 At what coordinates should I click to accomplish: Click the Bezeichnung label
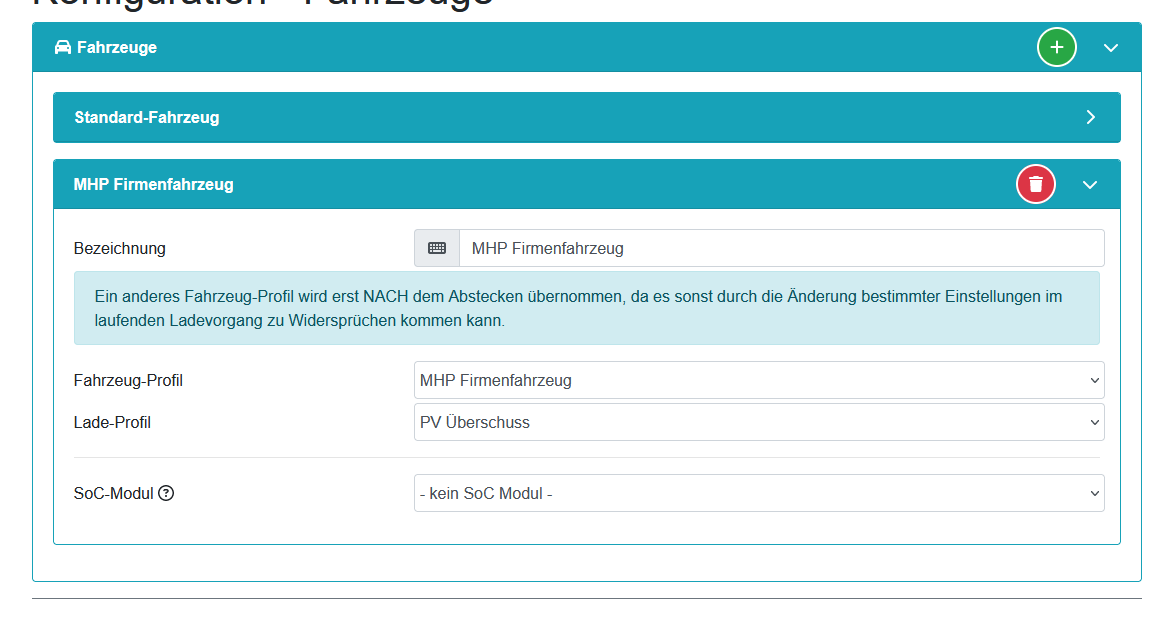point(119,249)
